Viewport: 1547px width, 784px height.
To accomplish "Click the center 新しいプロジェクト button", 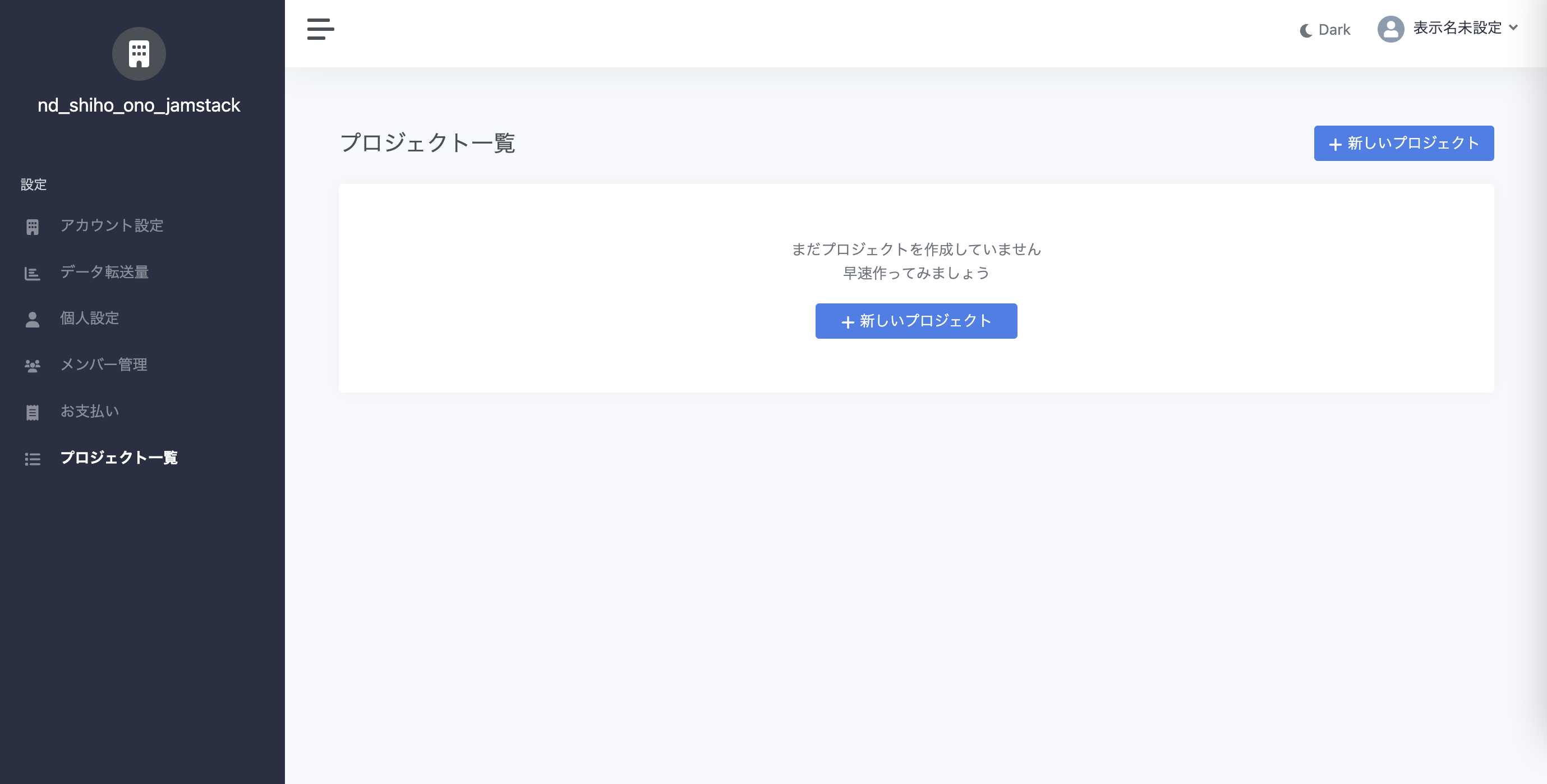I will click(x=916, y=321).
